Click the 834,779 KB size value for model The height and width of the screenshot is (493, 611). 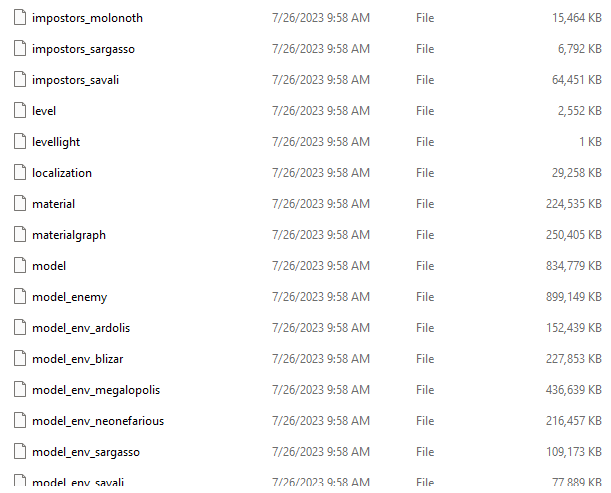point(574,266)
